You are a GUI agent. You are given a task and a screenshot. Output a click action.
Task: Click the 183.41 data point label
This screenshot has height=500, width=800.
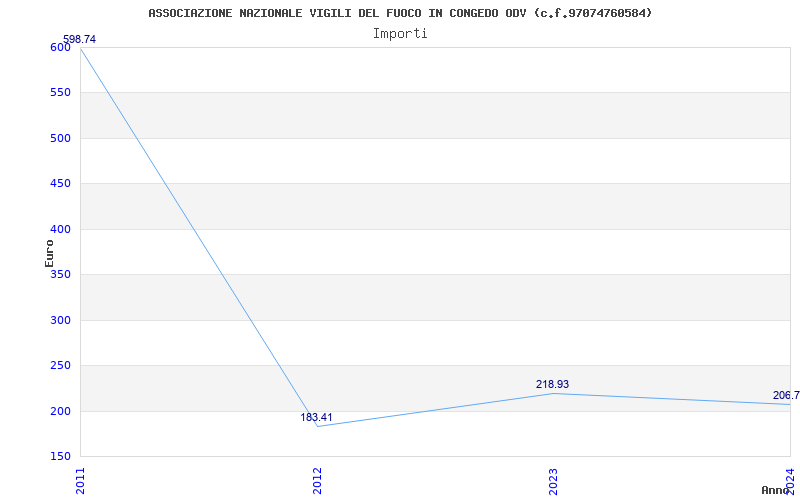(x=316, y=417)
